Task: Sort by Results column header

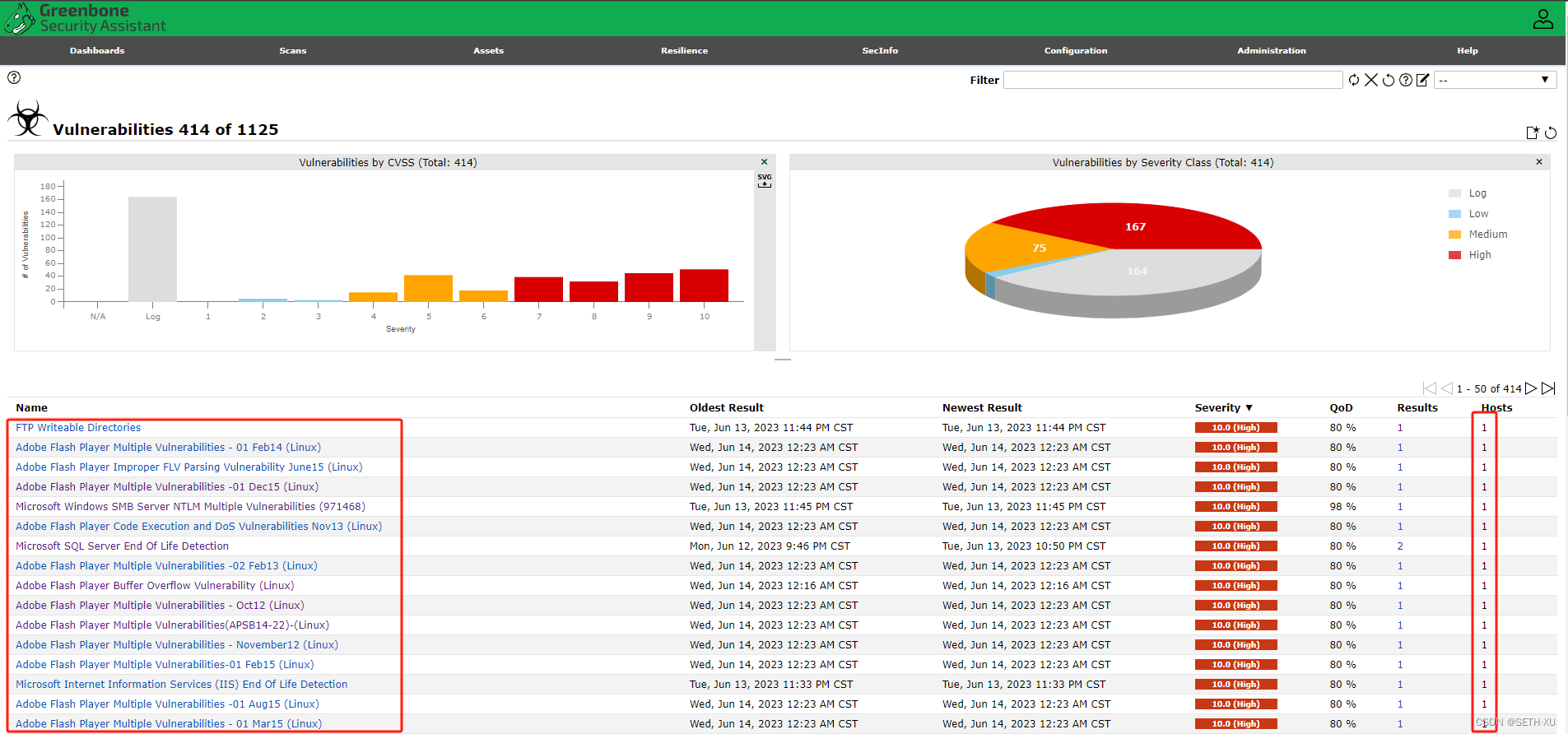Action: (1417, 407)
